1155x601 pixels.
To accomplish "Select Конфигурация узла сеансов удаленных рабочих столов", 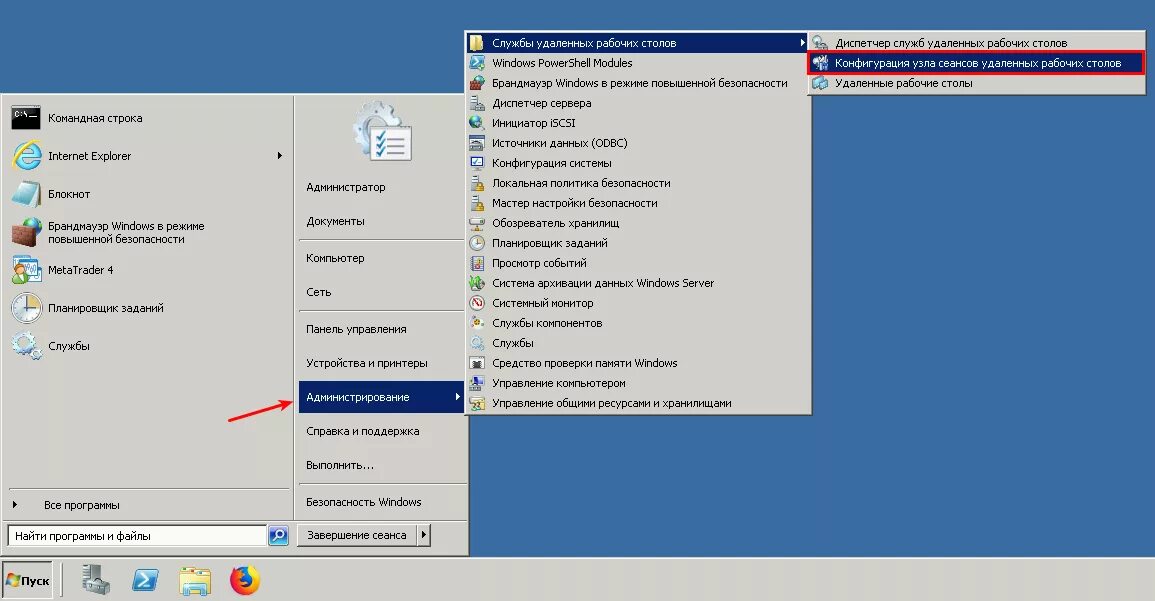I will [x=977, y=63].
